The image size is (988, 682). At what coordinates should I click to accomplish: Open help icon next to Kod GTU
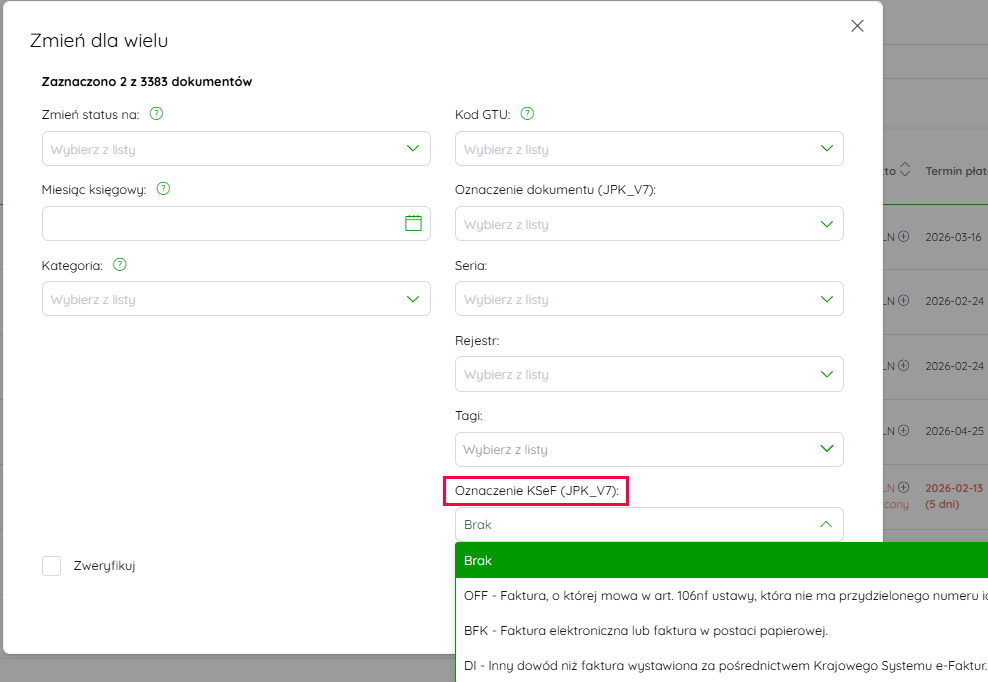pos(527,113)
